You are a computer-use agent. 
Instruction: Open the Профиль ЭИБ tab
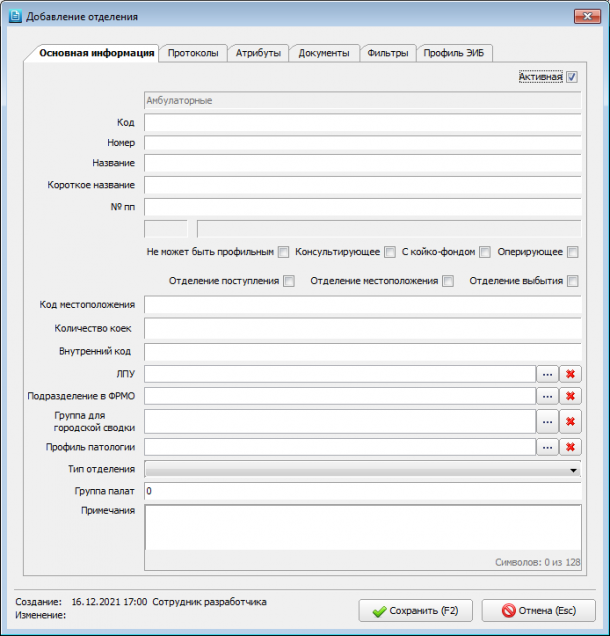[x=454, y=53]
